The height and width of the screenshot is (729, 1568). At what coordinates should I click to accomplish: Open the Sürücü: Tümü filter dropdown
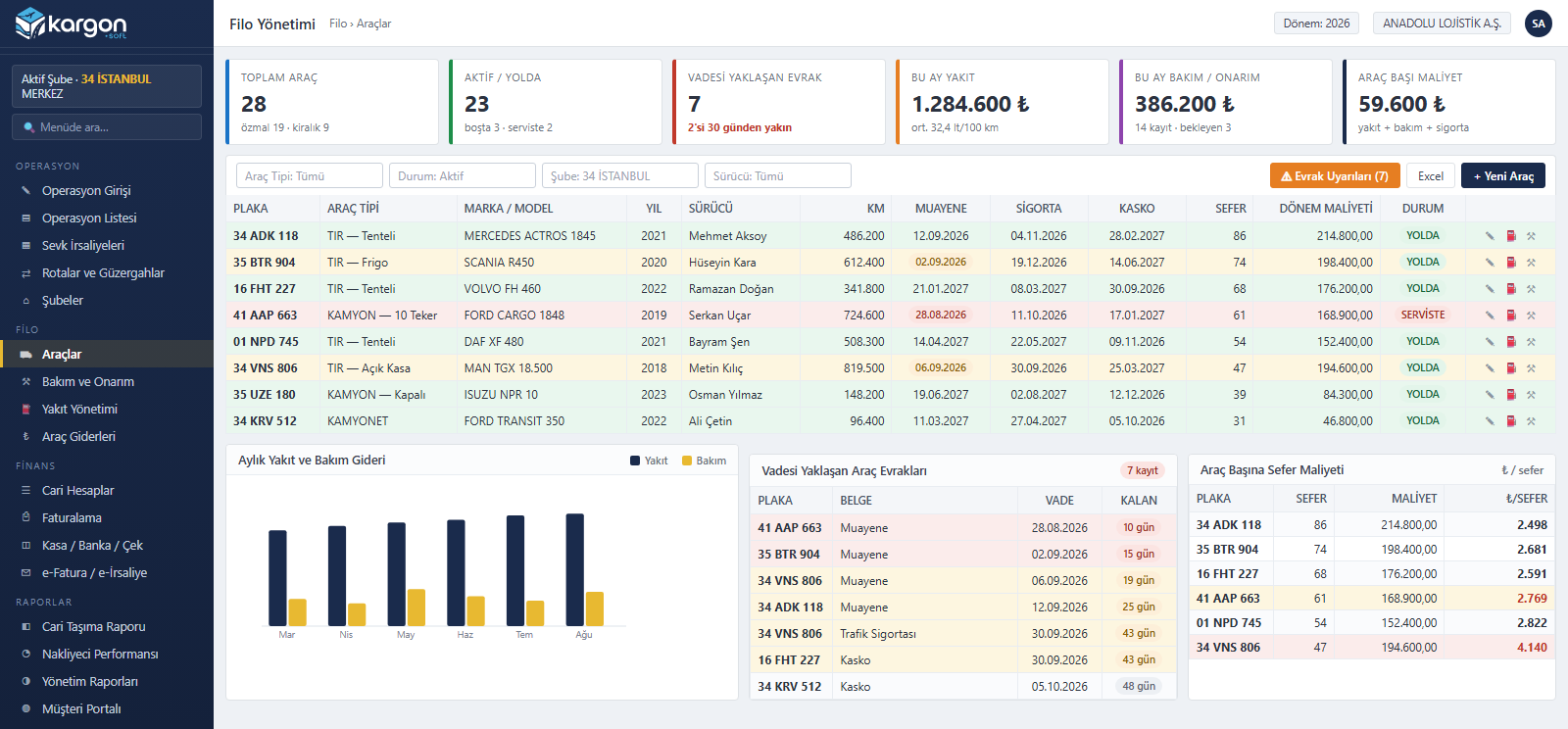pos(778,176)
